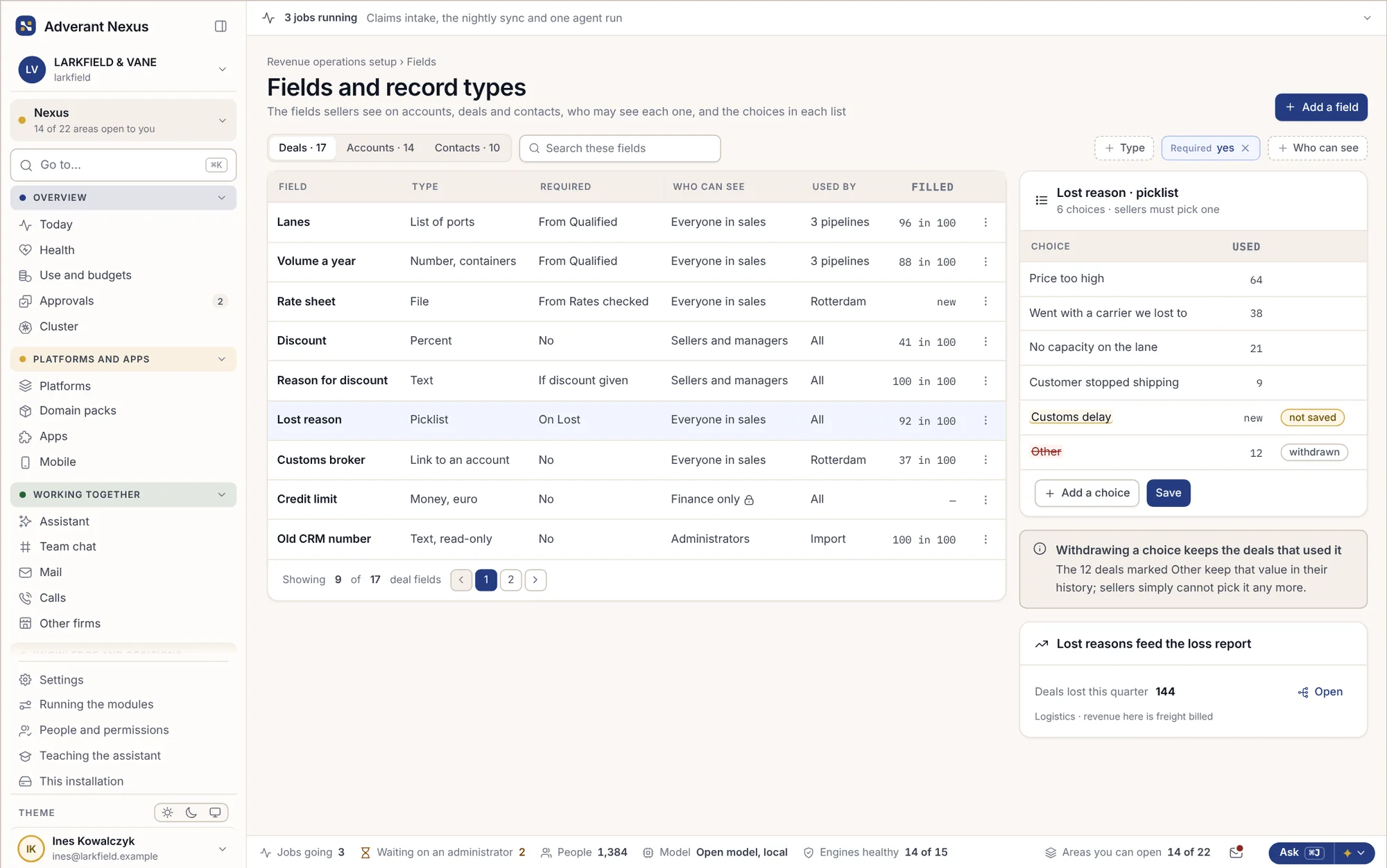Click the activity icon beside 3 jobs running
The height and width of the screenshot is (868, 1387).
tap(268, 18)
